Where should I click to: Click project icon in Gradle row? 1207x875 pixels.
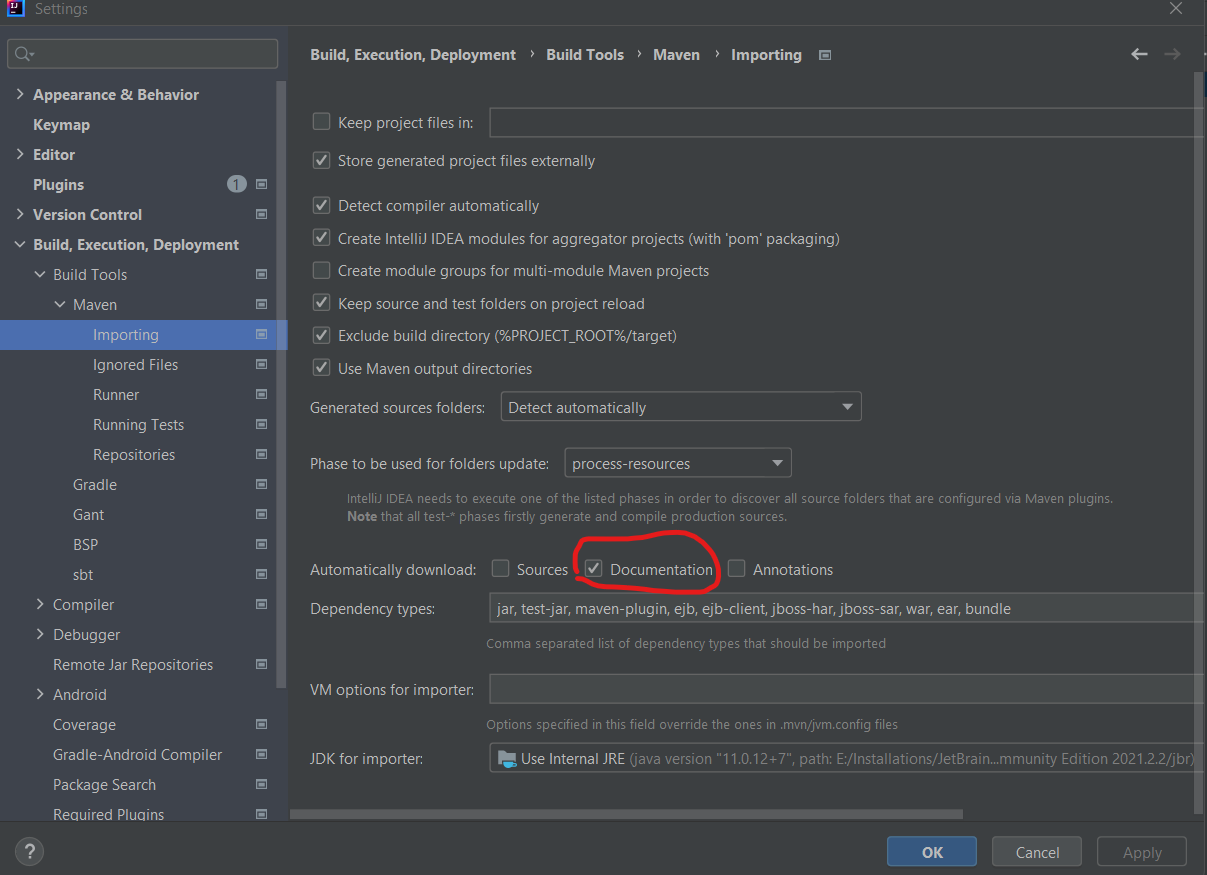(262, 484)
